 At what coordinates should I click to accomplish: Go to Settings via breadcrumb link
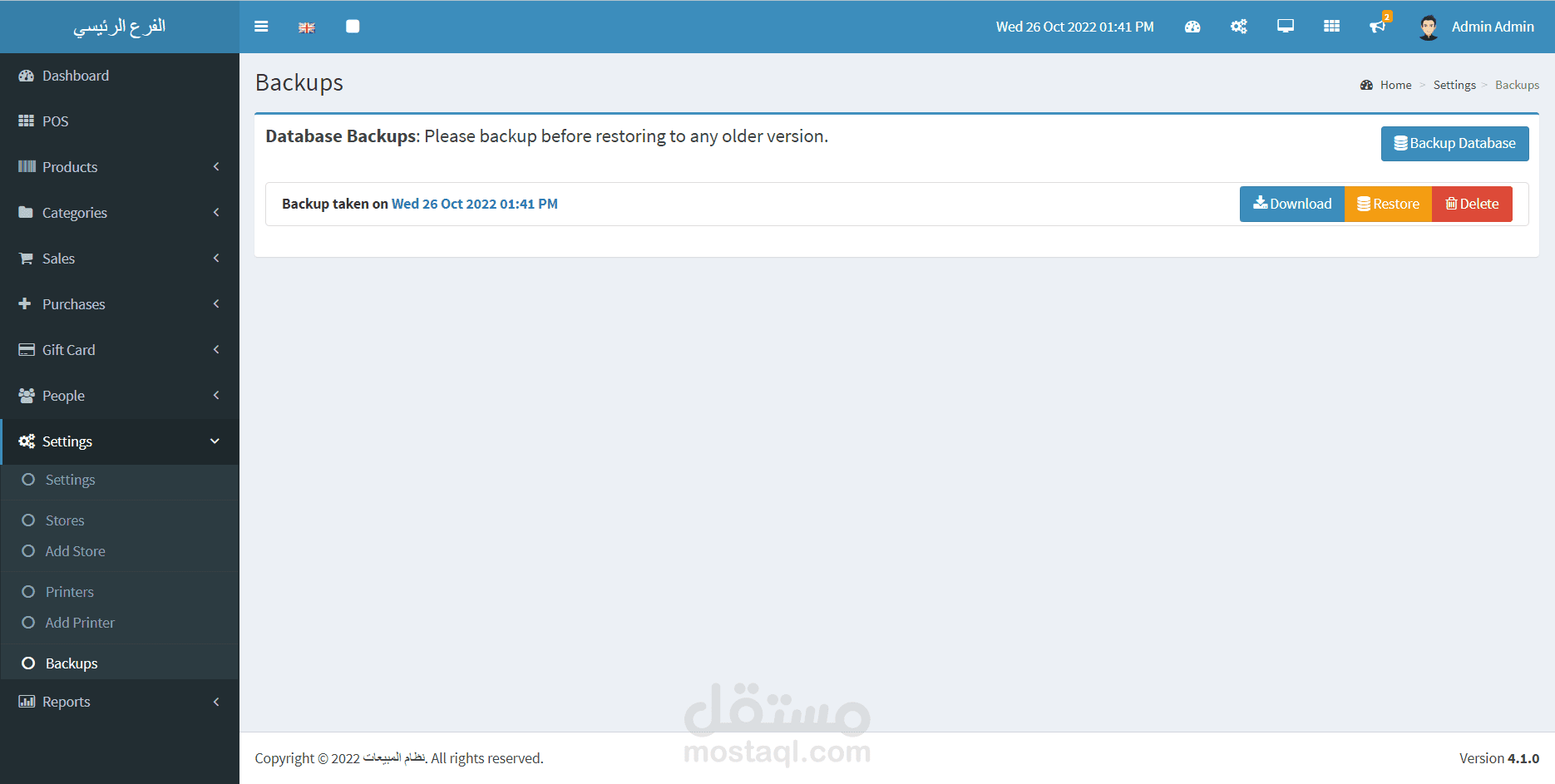(x=1454, y=85)
